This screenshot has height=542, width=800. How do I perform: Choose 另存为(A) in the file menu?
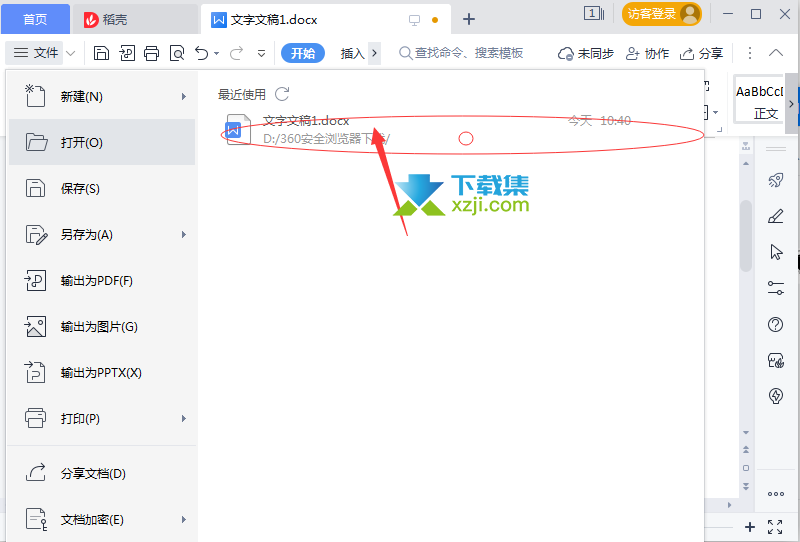coord(102,235)
